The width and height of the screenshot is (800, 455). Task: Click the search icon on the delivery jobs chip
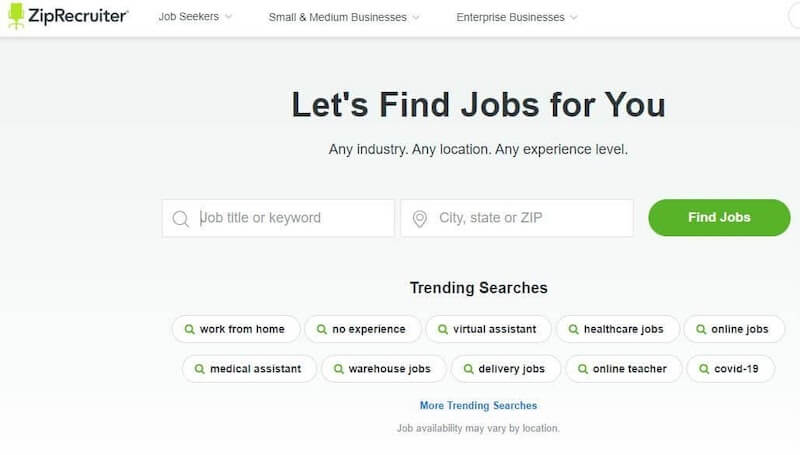click(468, 369)
